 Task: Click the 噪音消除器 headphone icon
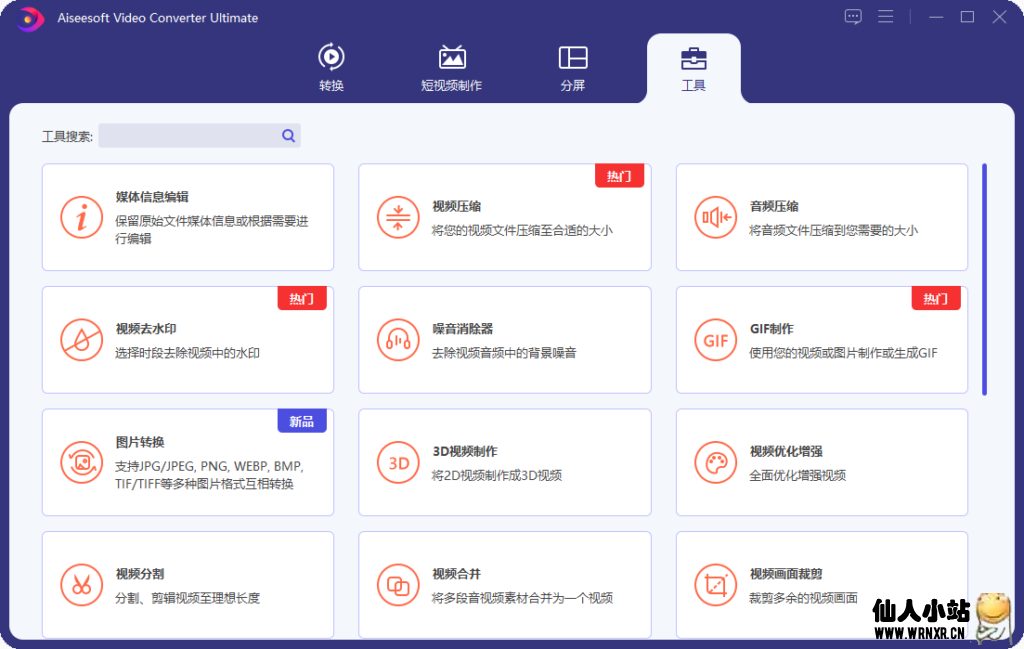(398, 340)
